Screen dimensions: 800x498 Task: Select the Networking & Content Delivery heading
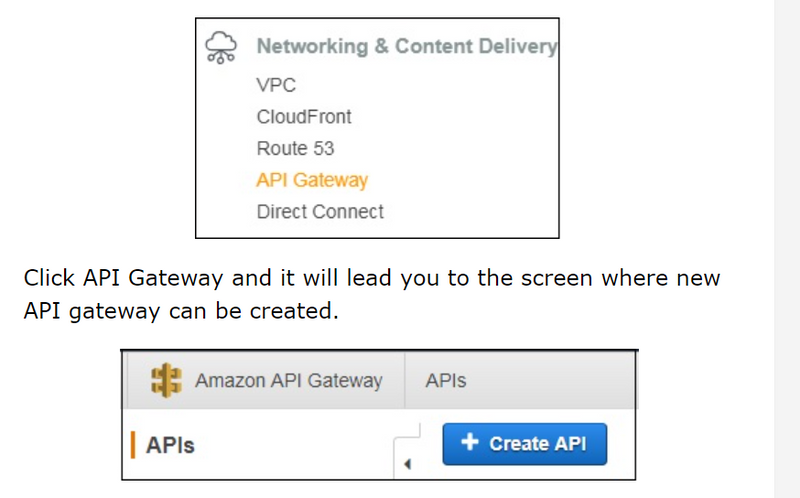click(x=406, y=46)
